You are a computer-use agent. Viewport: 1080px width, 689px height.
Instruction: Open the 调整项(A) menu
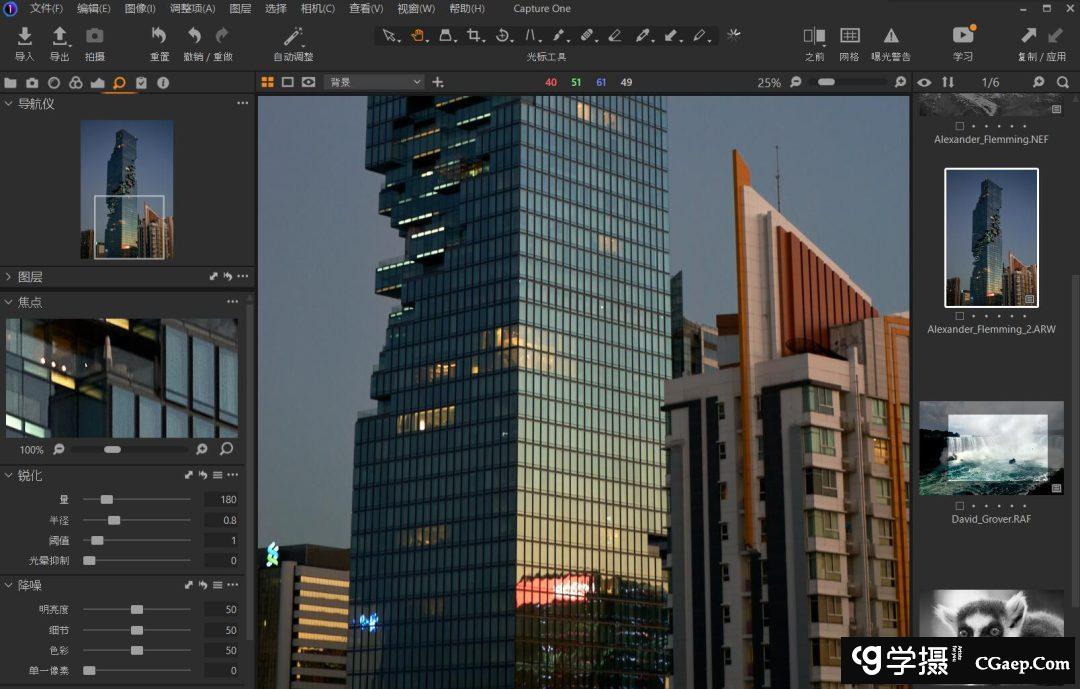coord(192,9)
